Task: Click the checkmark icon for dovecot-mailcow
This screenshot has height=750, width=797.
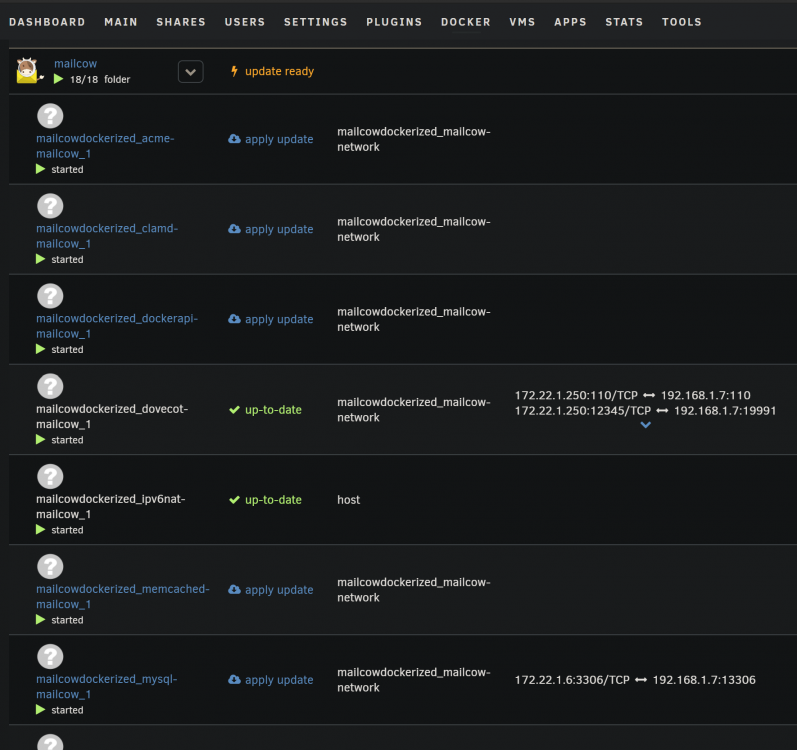Action: pos(234,410)
